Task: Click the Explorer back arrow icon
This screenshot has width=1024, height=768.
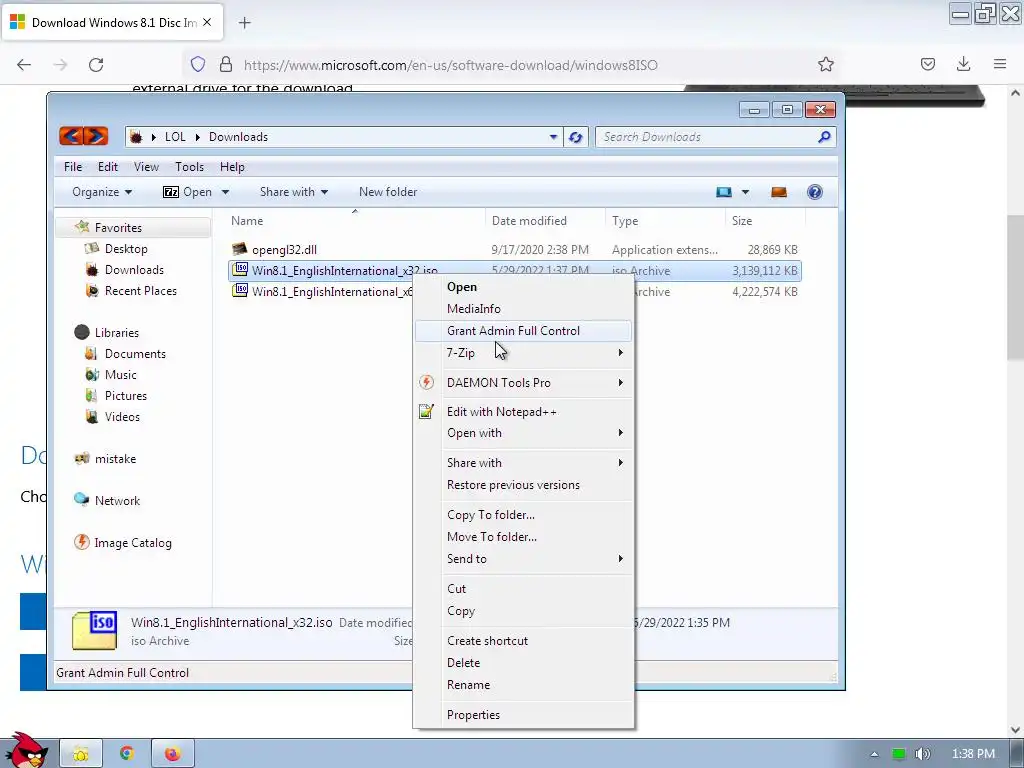Action: point(71,136)
